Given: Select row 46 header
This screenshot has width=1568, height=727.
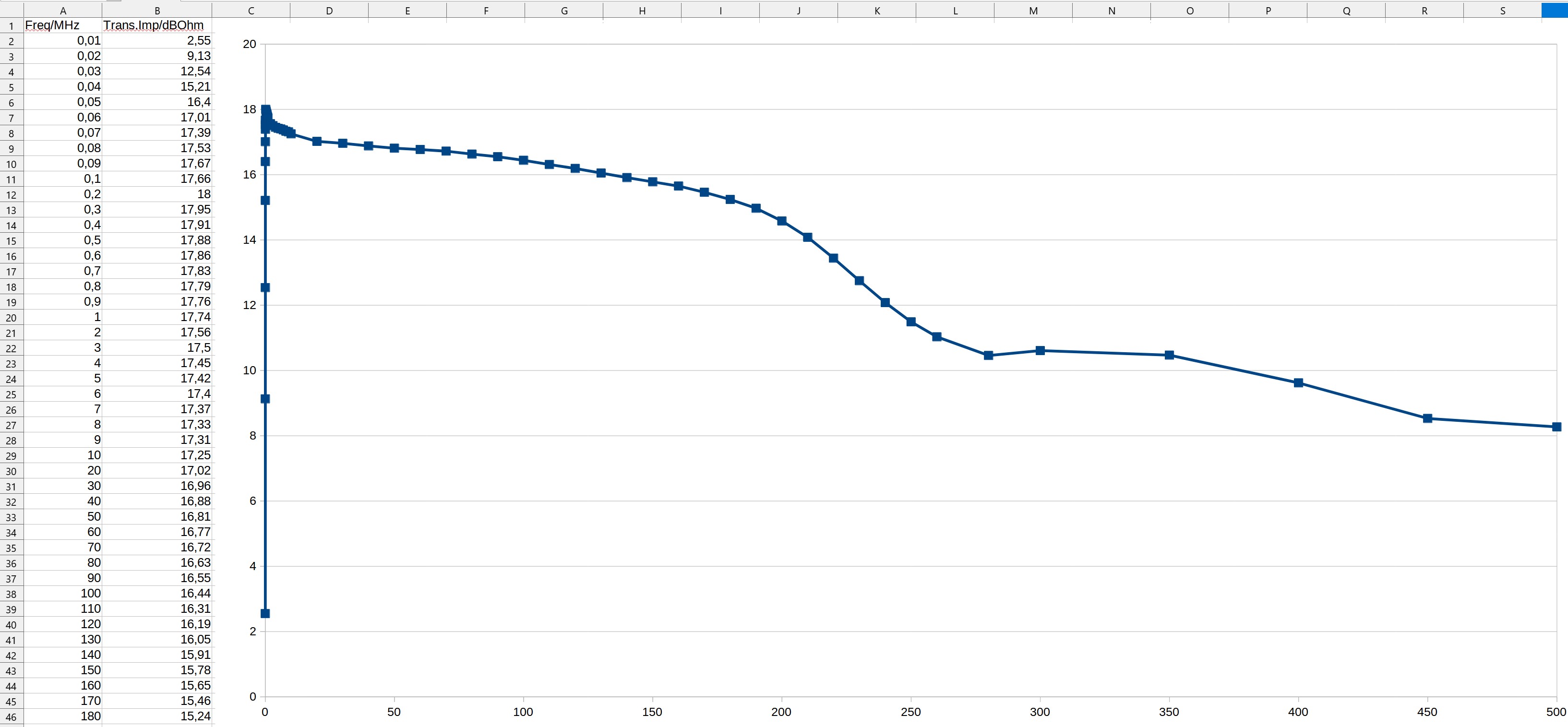Looking at the screenshot, I should coord(12,716).
